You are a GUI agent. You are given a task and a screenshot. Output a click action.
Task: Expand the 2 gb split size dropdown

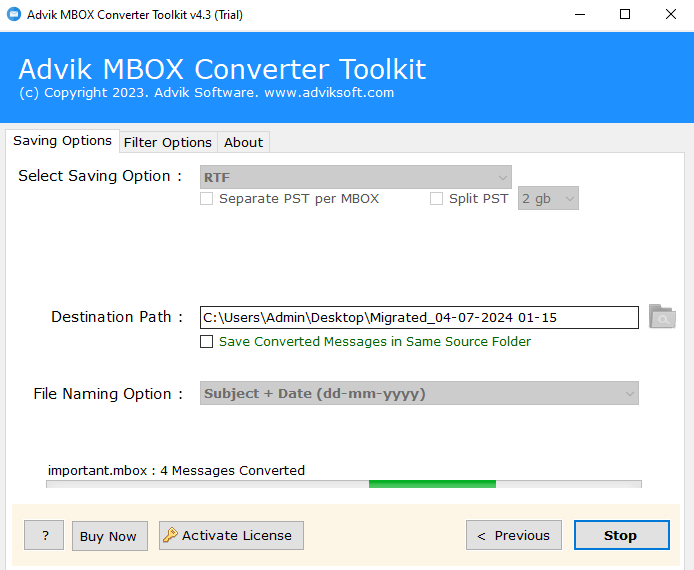(x=548, y=198)
